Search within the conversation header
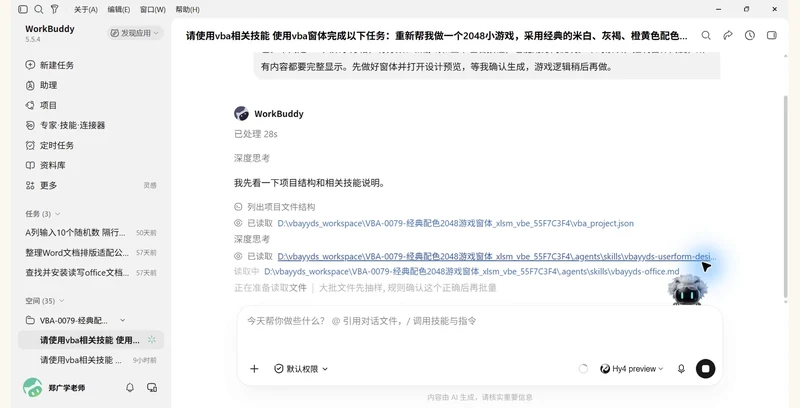 [x=706, y=35]
